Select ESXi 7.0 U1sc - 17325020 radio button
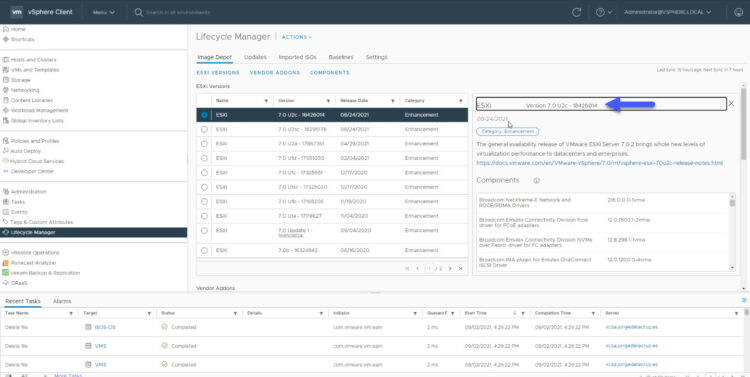750x377 pixels. [204, 187]
